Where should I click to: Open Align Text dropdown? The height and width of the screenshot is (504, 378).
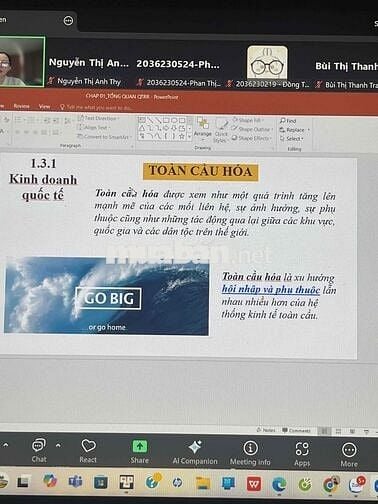(93, 127)
